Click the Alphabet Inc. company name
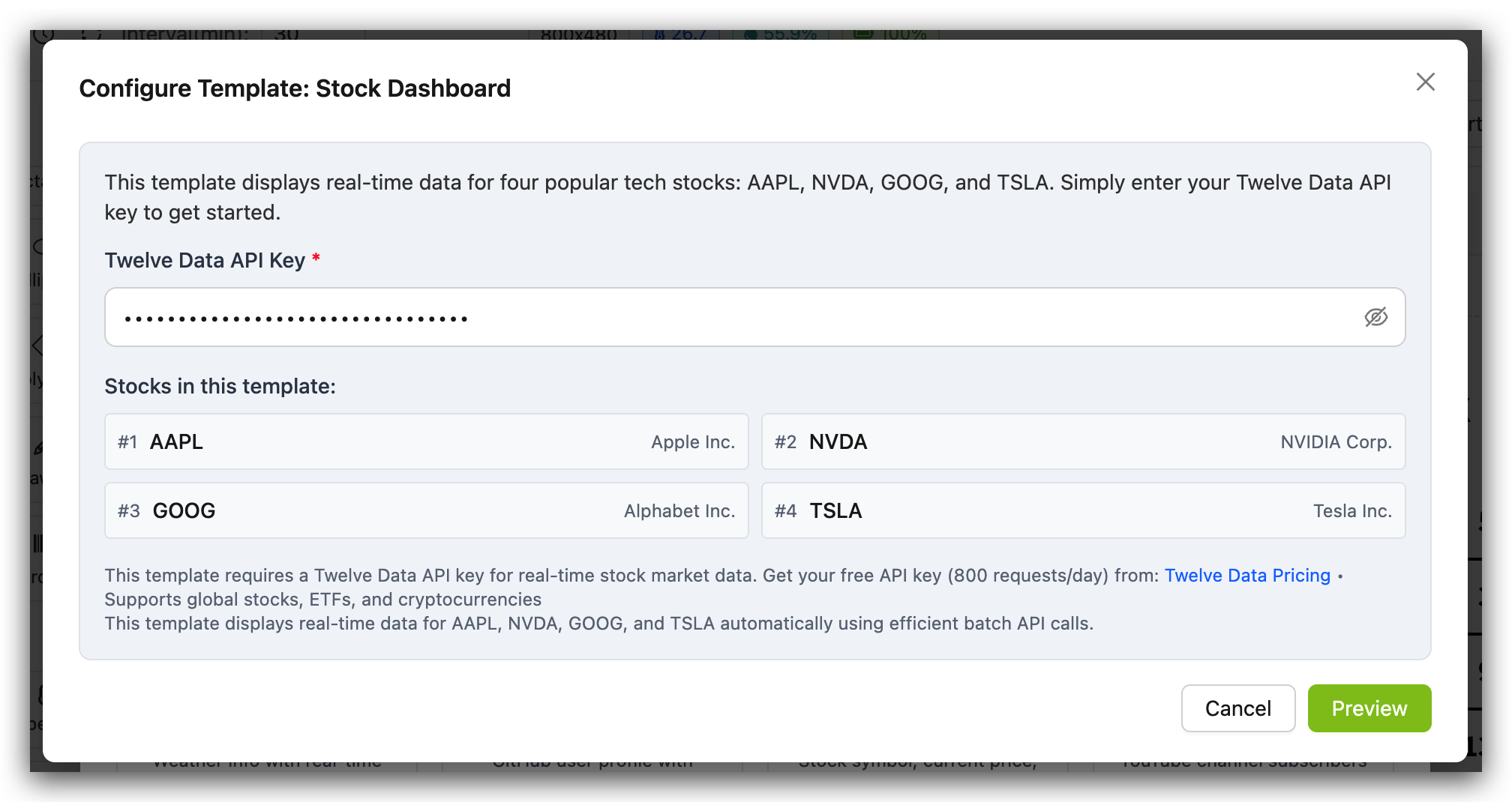Screen dimensions: 1512x802 (x=679, y=511)
